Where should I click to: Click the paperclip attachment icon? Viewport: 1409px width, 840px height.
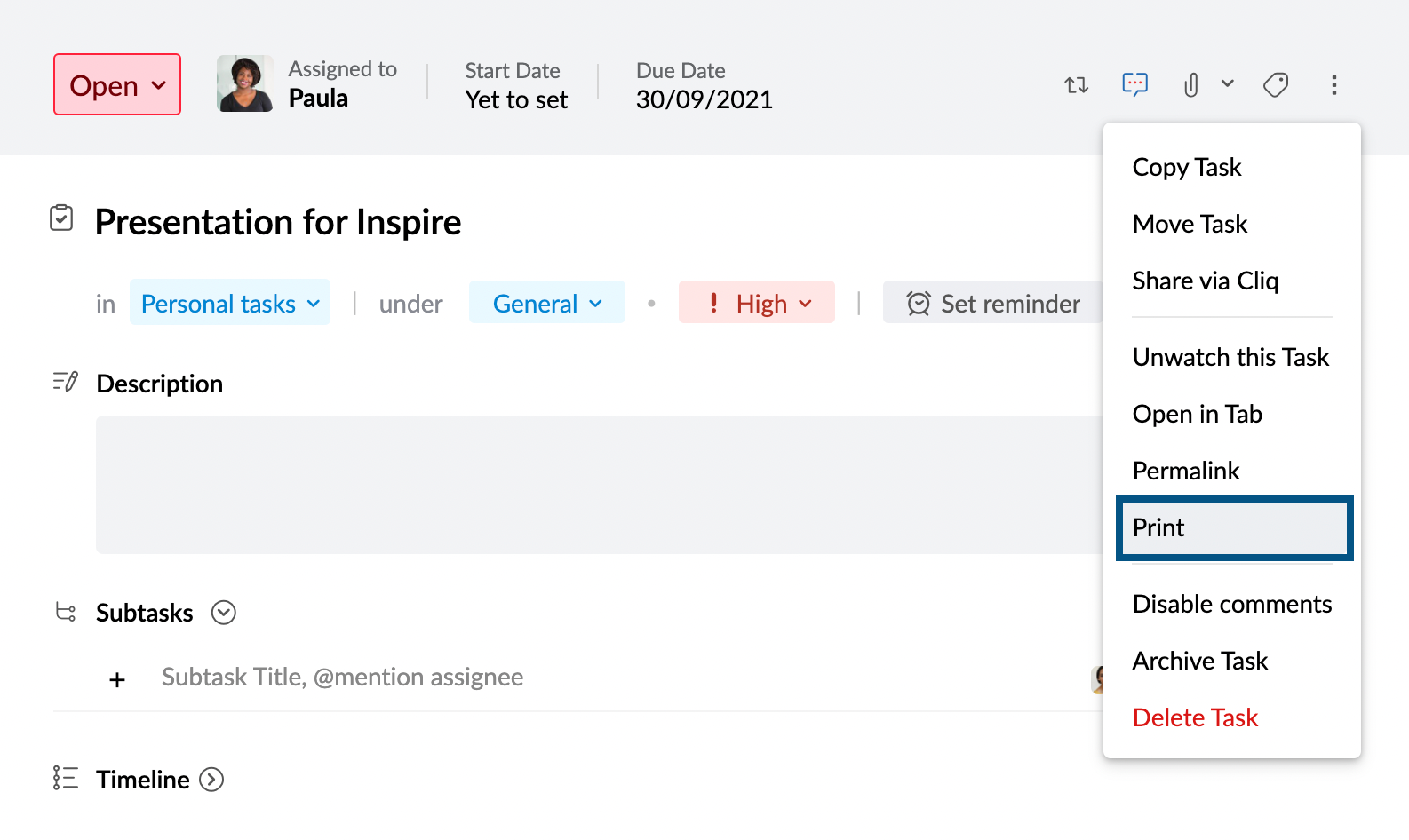tap(1190, 85)
